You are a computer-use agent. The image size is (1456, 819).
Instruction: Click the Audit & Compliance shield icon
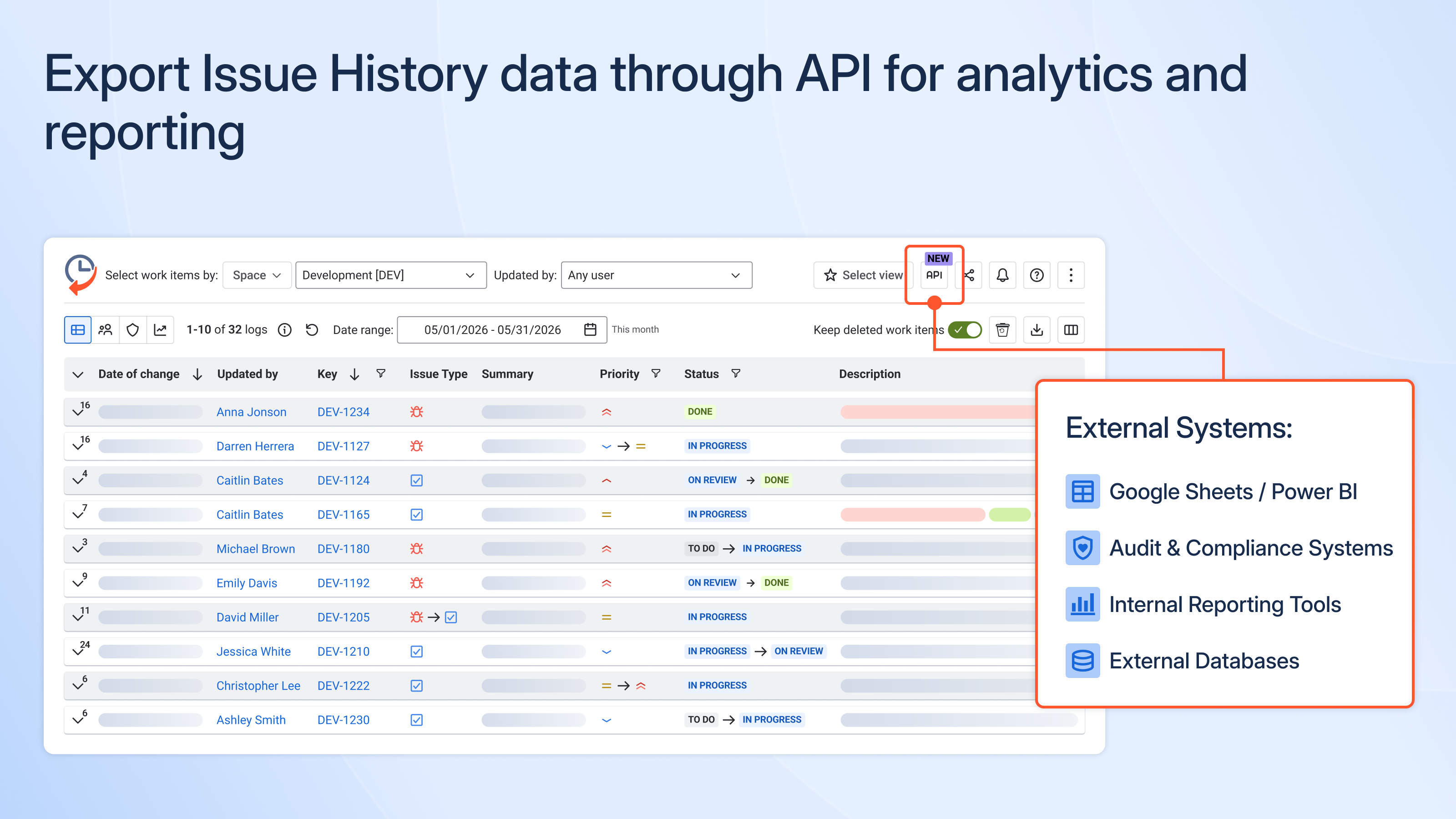click(1082, 548)
